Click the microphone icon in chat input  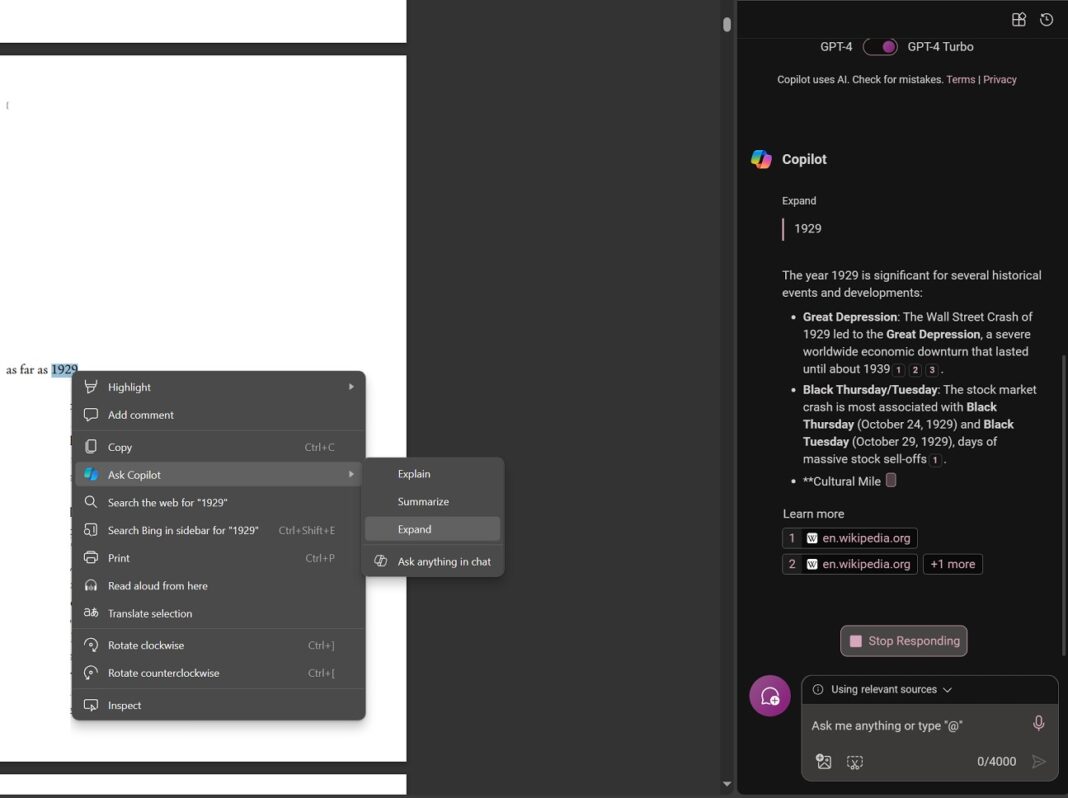(x=1038, y=723)
